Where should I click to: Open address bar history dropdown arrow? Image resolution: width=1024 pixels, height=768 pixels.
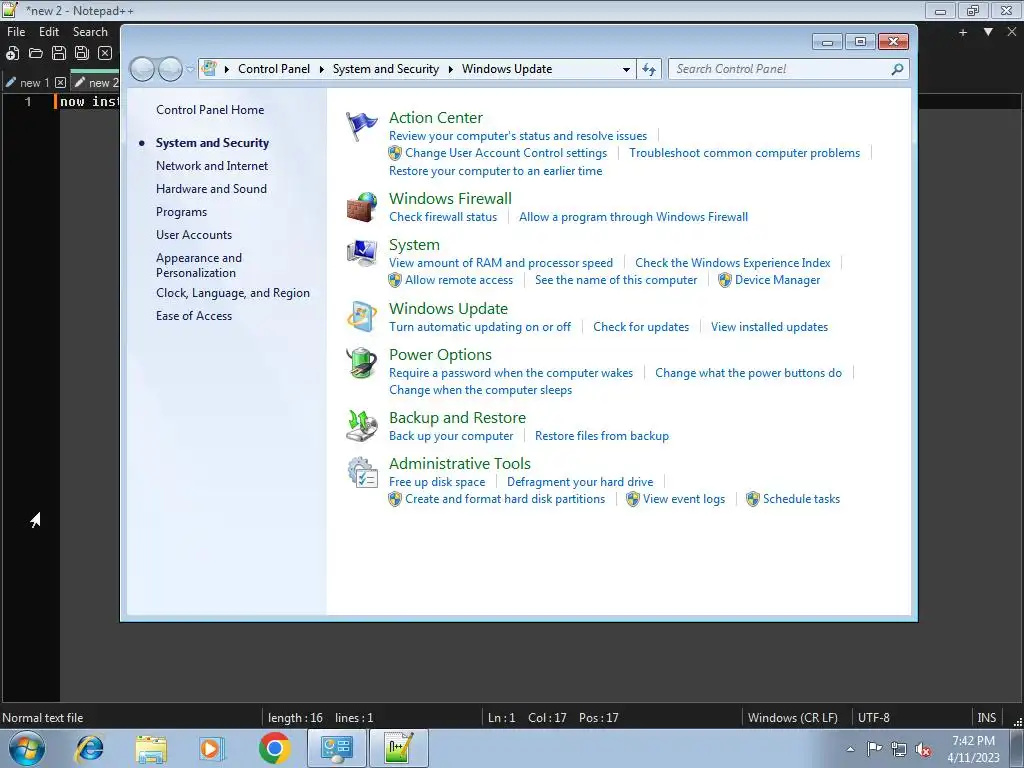click(626, 69)
